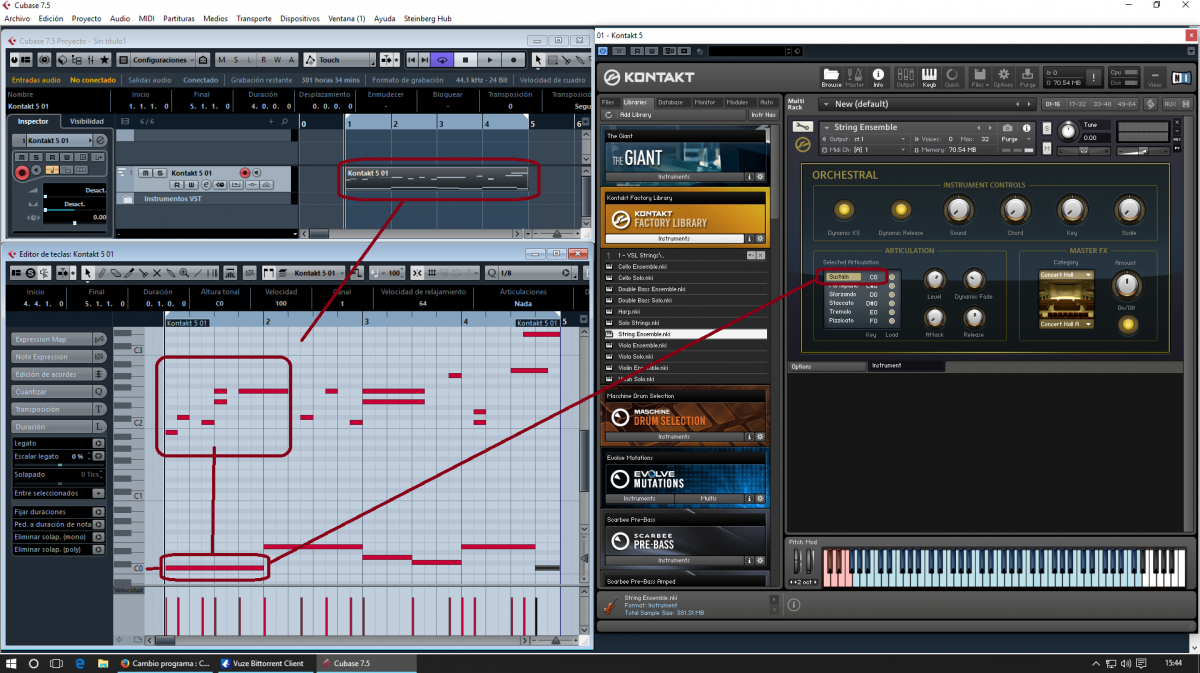Click String Ensemble camera snapshot icon
Screen dimensions: 1200x673
click(x=1008, y=128)
